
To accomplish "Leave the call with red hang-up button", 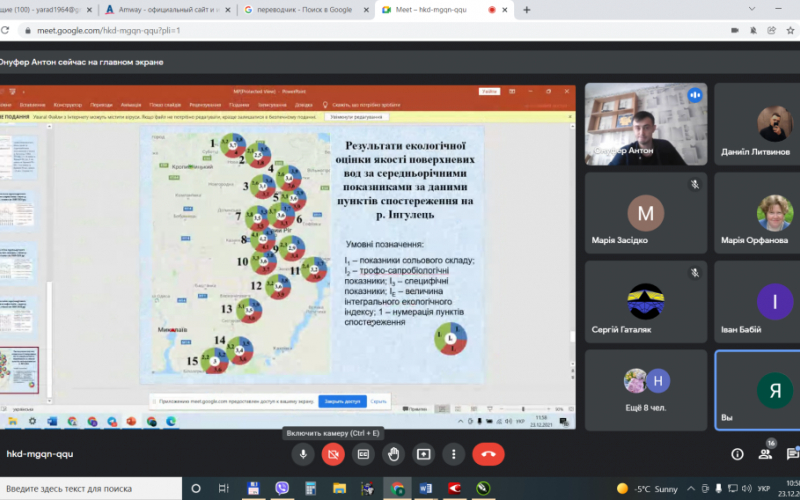I will coord(488,454).
